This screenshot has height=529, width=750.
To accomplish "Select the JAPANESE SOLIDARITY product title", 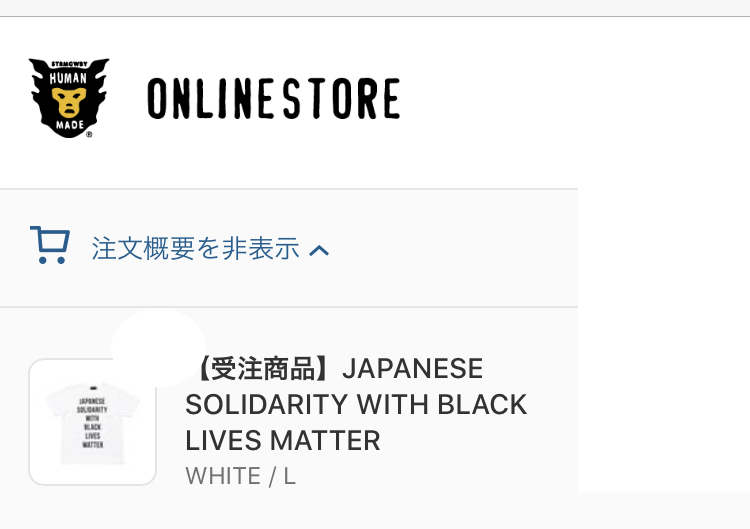I will (356, 404).
